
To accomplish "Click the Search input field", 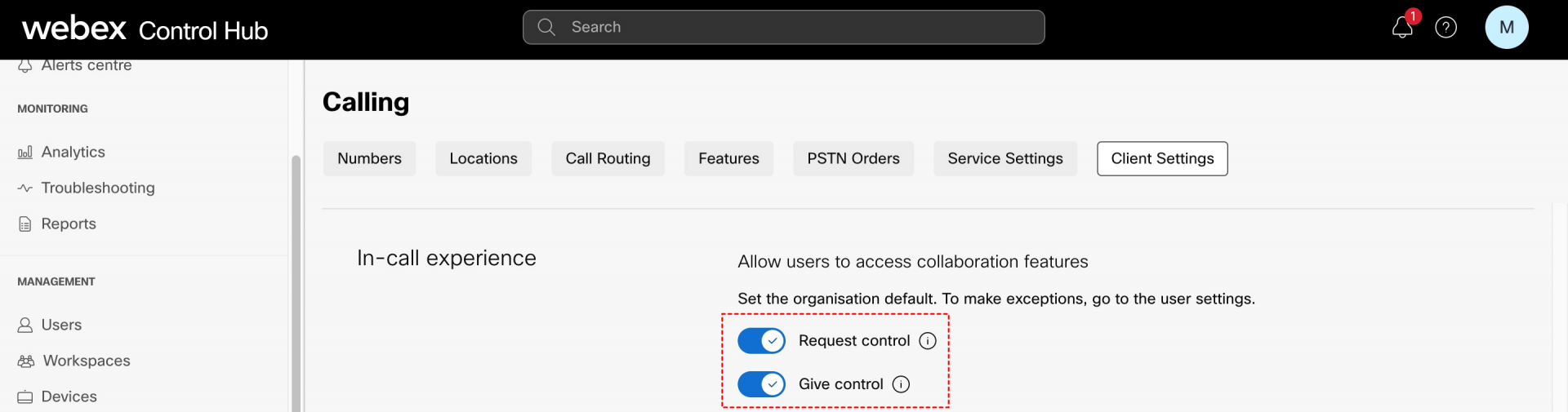I will click(x=784, y=28).
